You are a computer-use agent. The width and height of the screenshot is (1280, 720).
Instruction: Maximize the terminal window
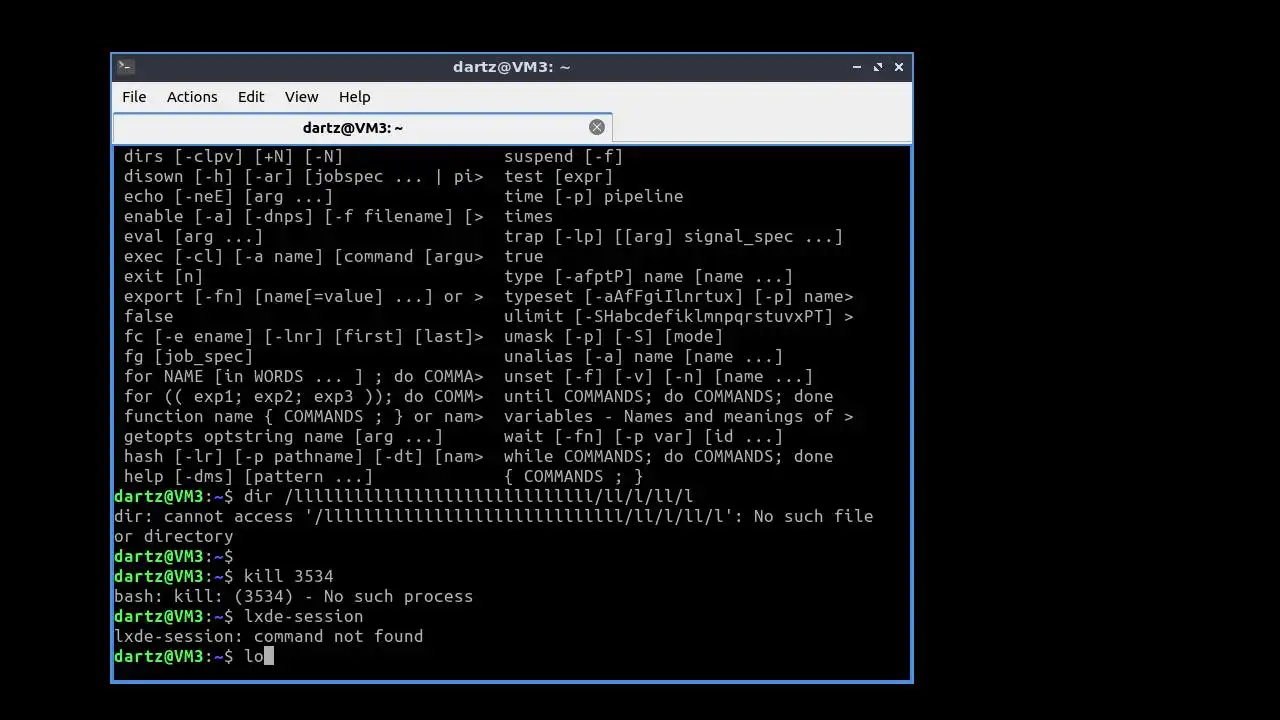tap(878, 67)
